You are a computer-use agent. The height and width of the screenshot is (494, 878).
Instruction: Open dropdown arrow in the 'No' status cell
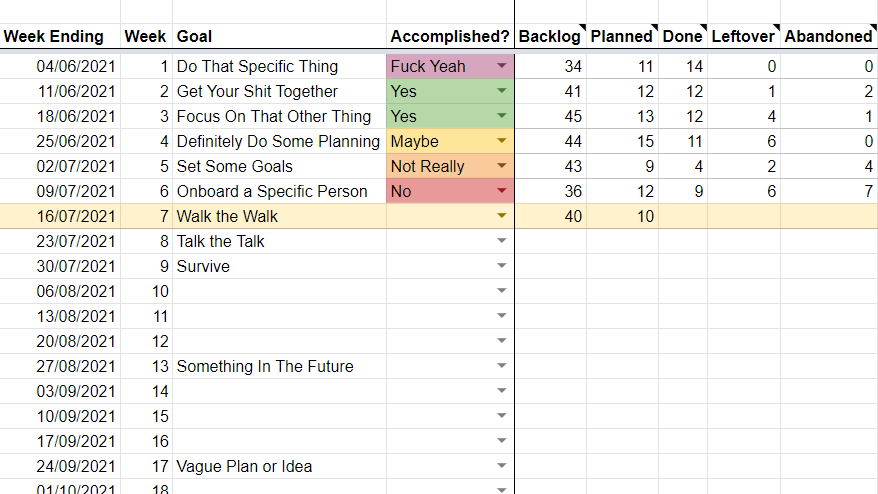[502, 191]
